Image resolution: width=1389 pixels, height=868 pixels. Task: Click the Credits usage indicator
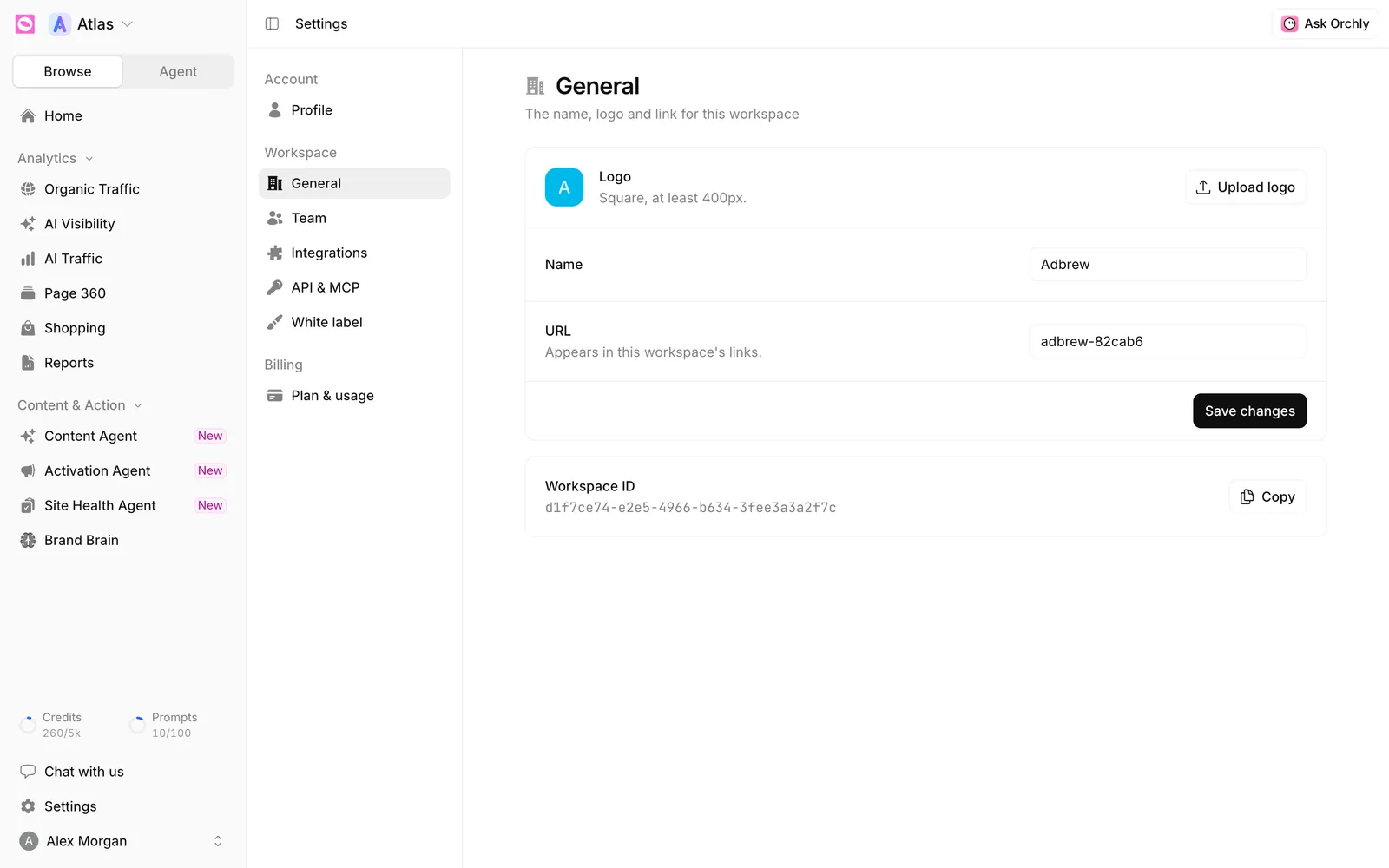[x=52, y=725]
